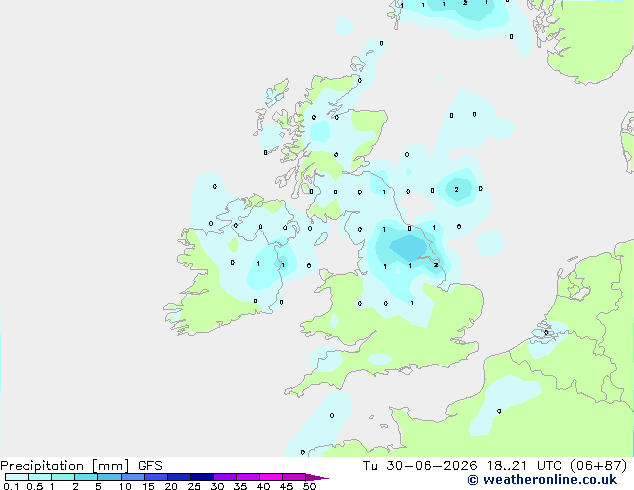Click the over-50 mm arrow at legend end
The width and height of the screenshot is (634, 490).
(317, 477)
